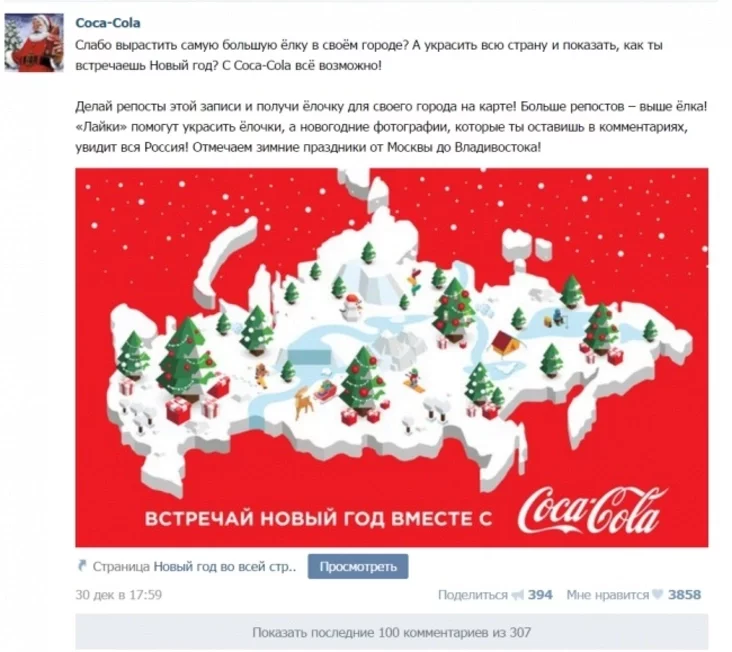This screenshot has height=652, width=732.
Task: Click the megaphone share icon
Action: [517, 595]
